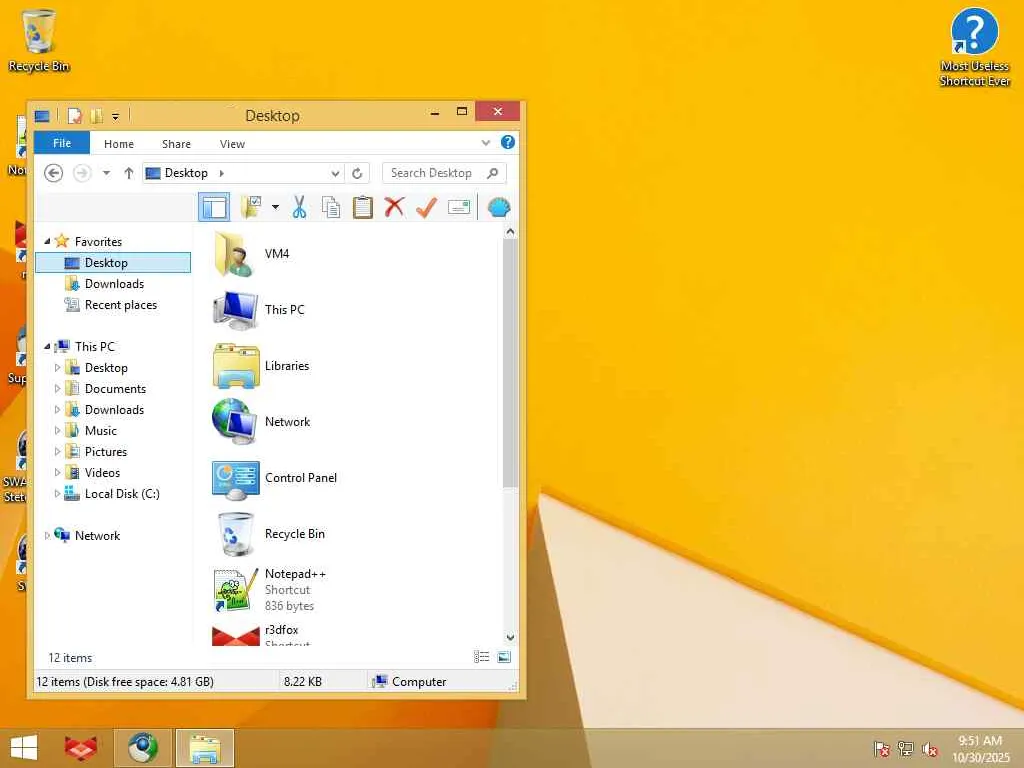Select the Control Panel icon
The height and width of the screenshot is (768, 1024).
tap(236, 479)
